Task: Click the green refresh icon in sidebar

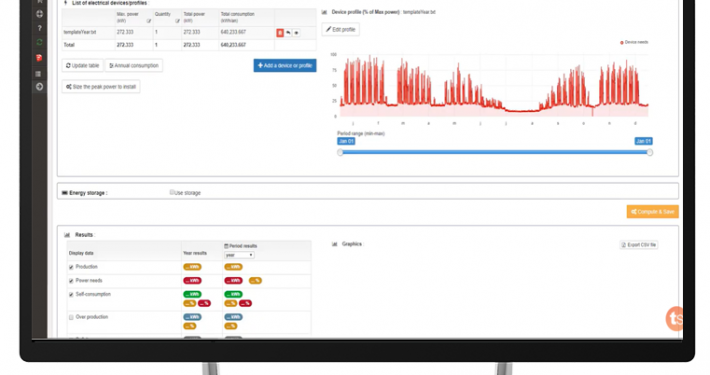Action: tap(39, 42)
